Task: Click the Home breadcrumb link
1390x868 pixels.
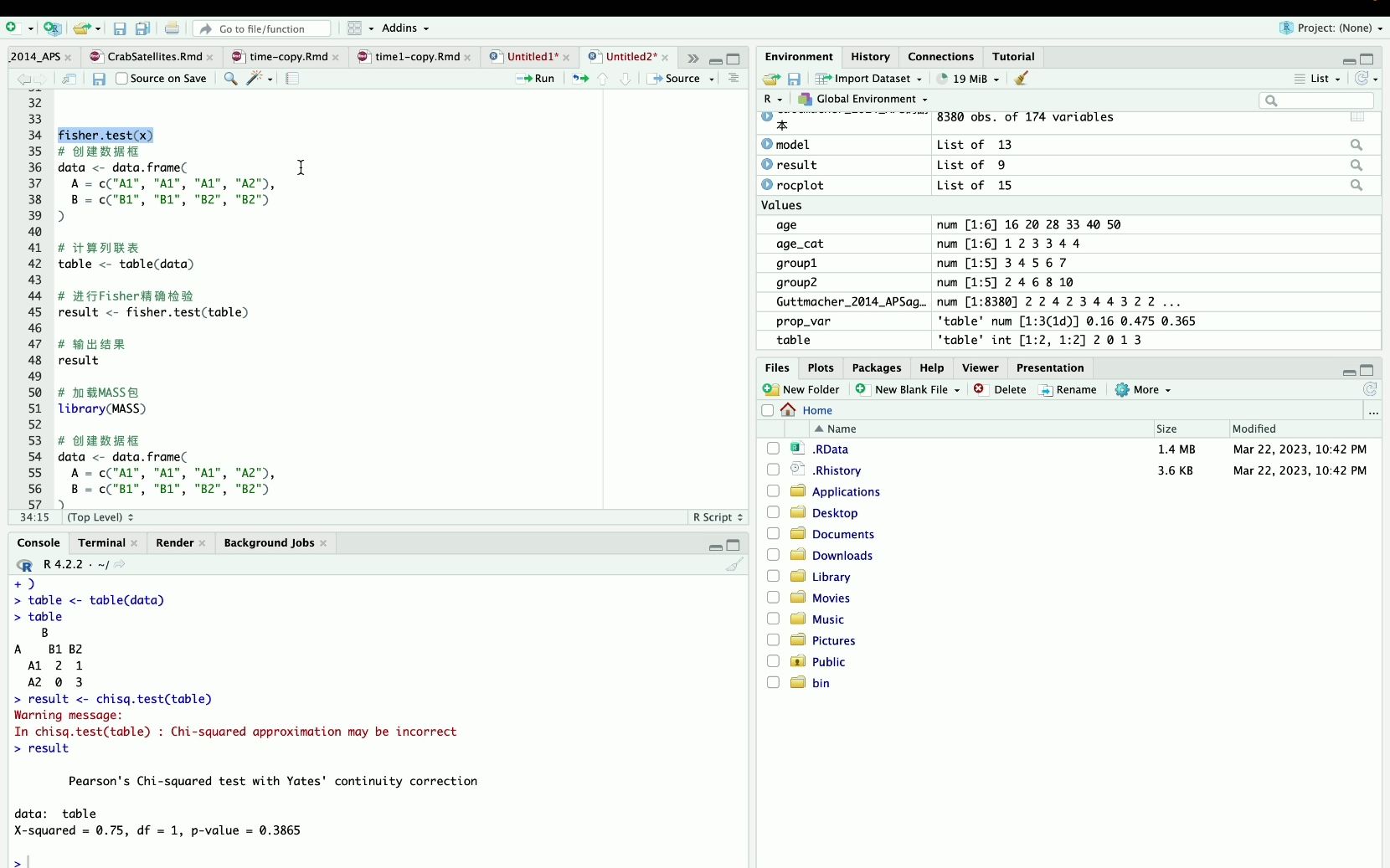Action: coord(817,410)
